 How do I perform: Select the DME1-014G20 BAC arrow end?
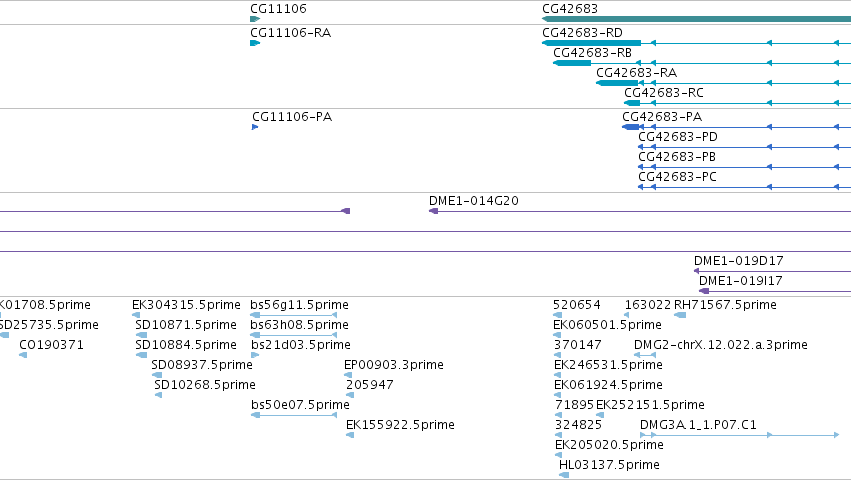[434, 211]
